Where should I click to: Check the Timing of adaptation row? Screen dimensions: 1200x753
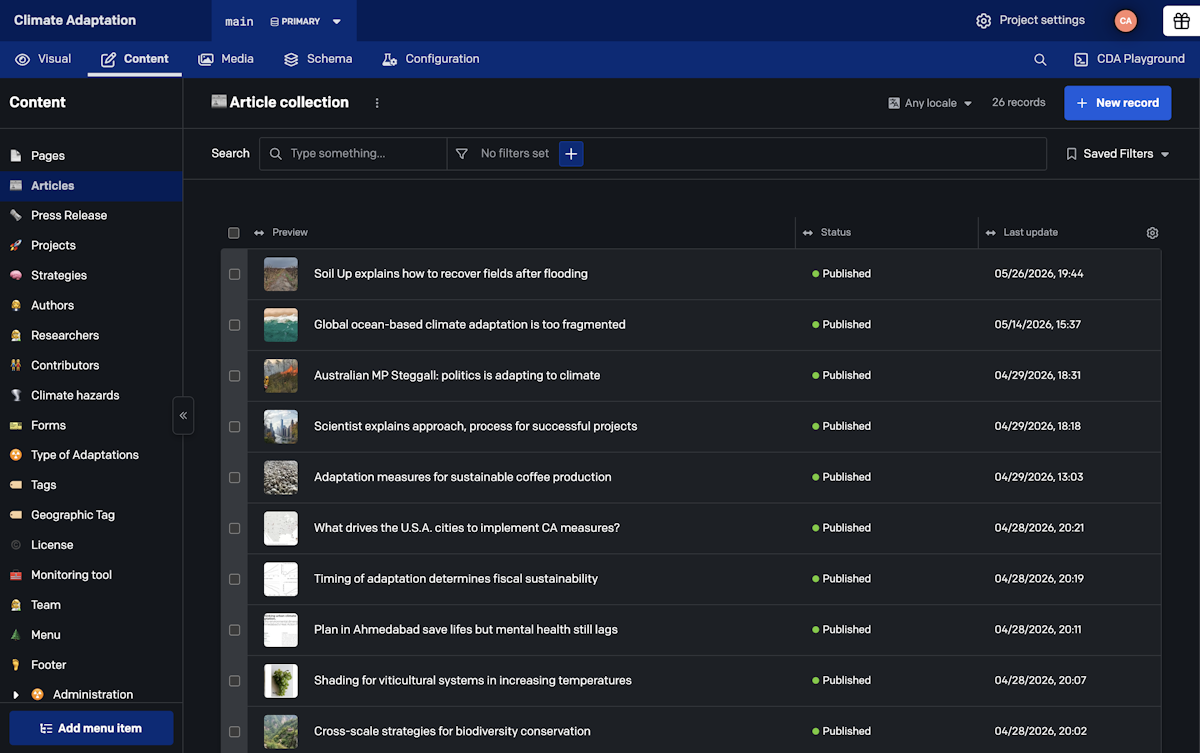[234, 579]
